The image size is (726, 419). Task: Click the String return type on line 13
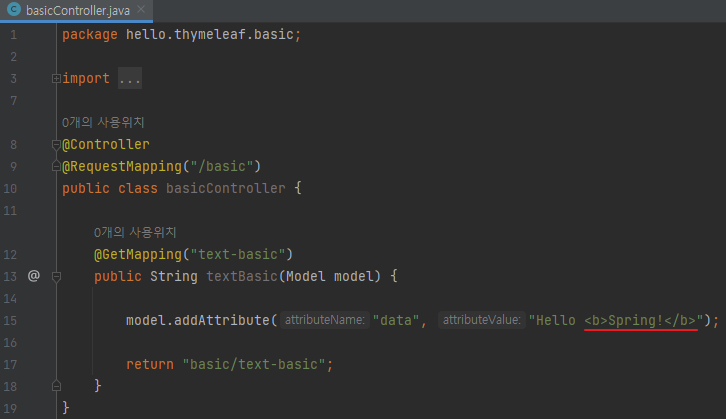[174, 276]
